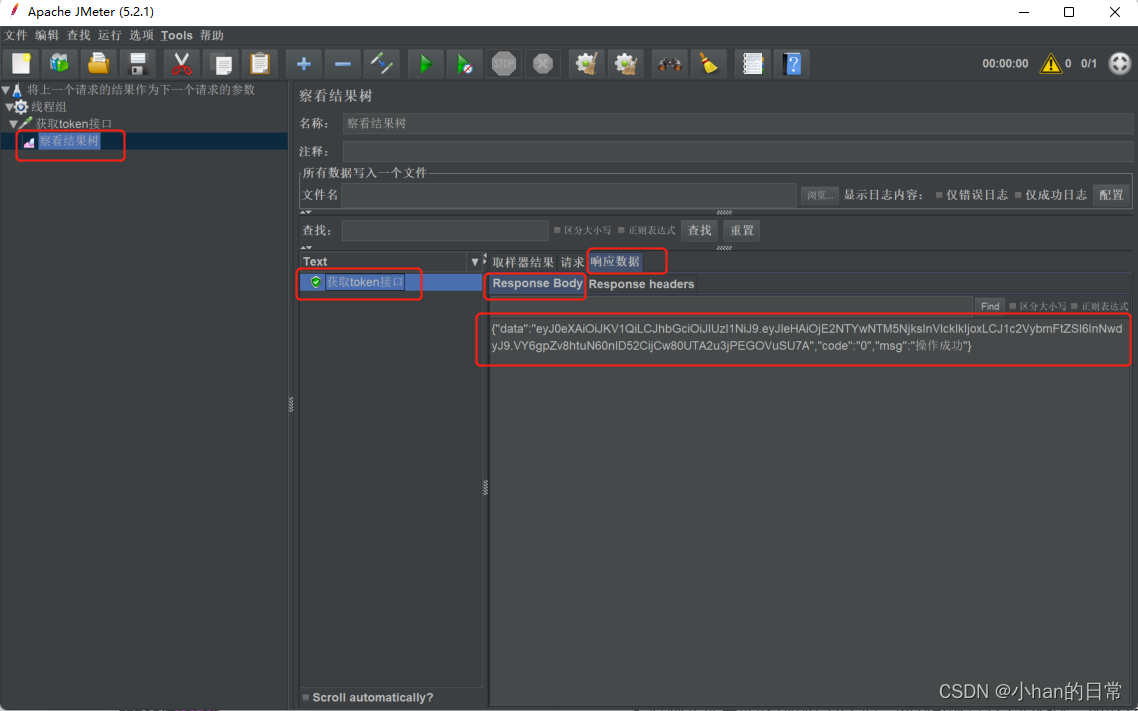Clear all results with second gear-broom icon
This screenshot has width=1138, height=711.
626,64
